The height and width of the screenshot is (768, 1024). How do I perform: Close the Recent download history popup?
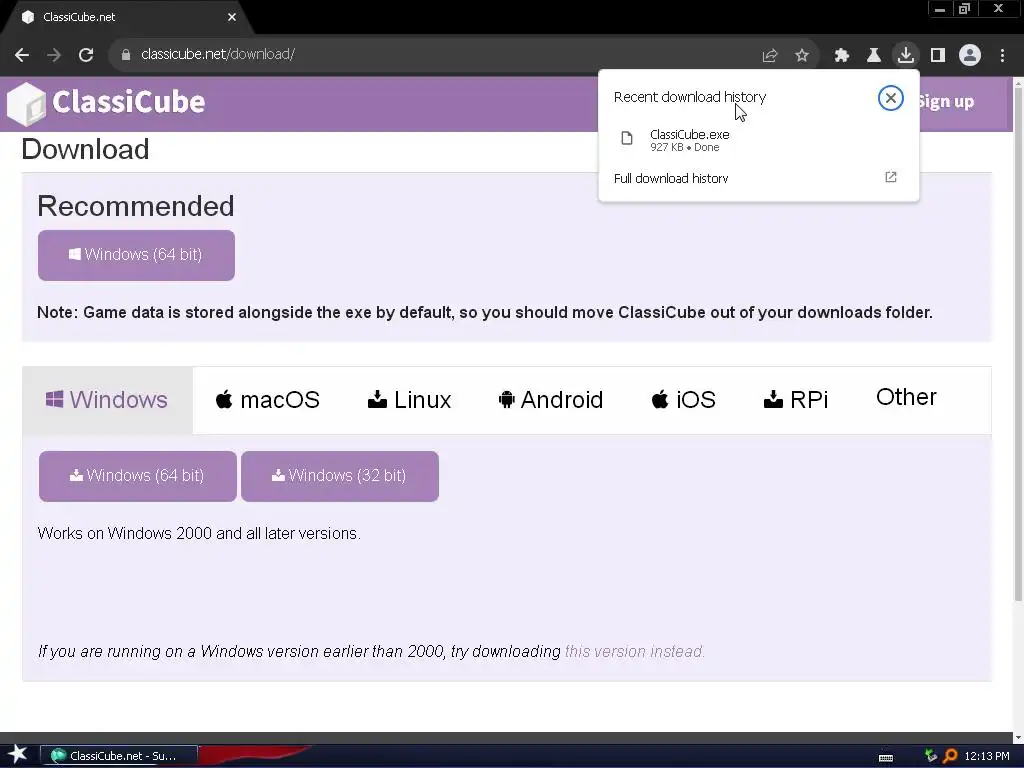[x=891, y=98]
